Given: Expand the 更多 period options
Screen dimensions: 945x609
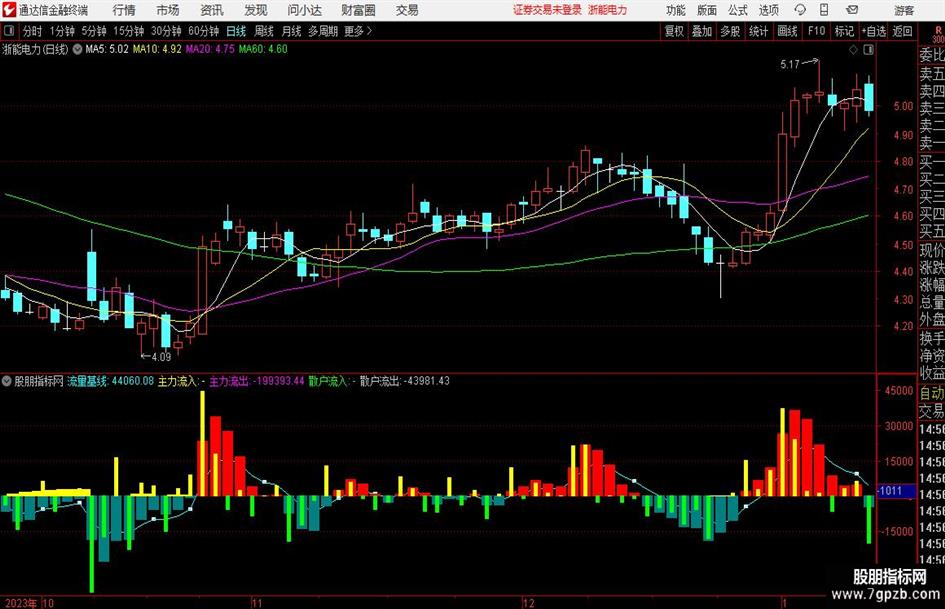Looking at the screenshot, I should (x=358, y=31).
